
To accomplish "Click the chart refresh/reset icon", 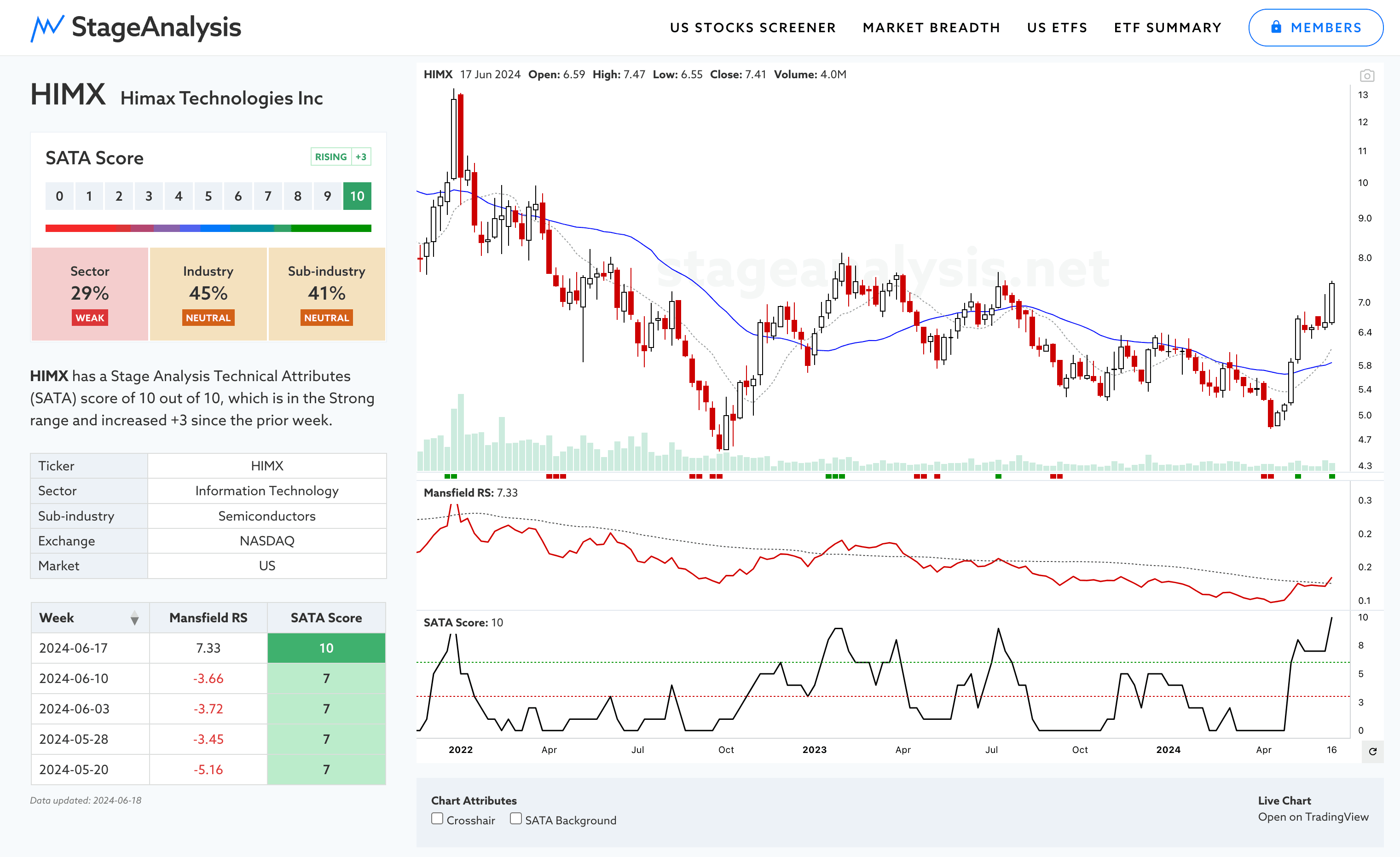I will tap(1372, 751).
